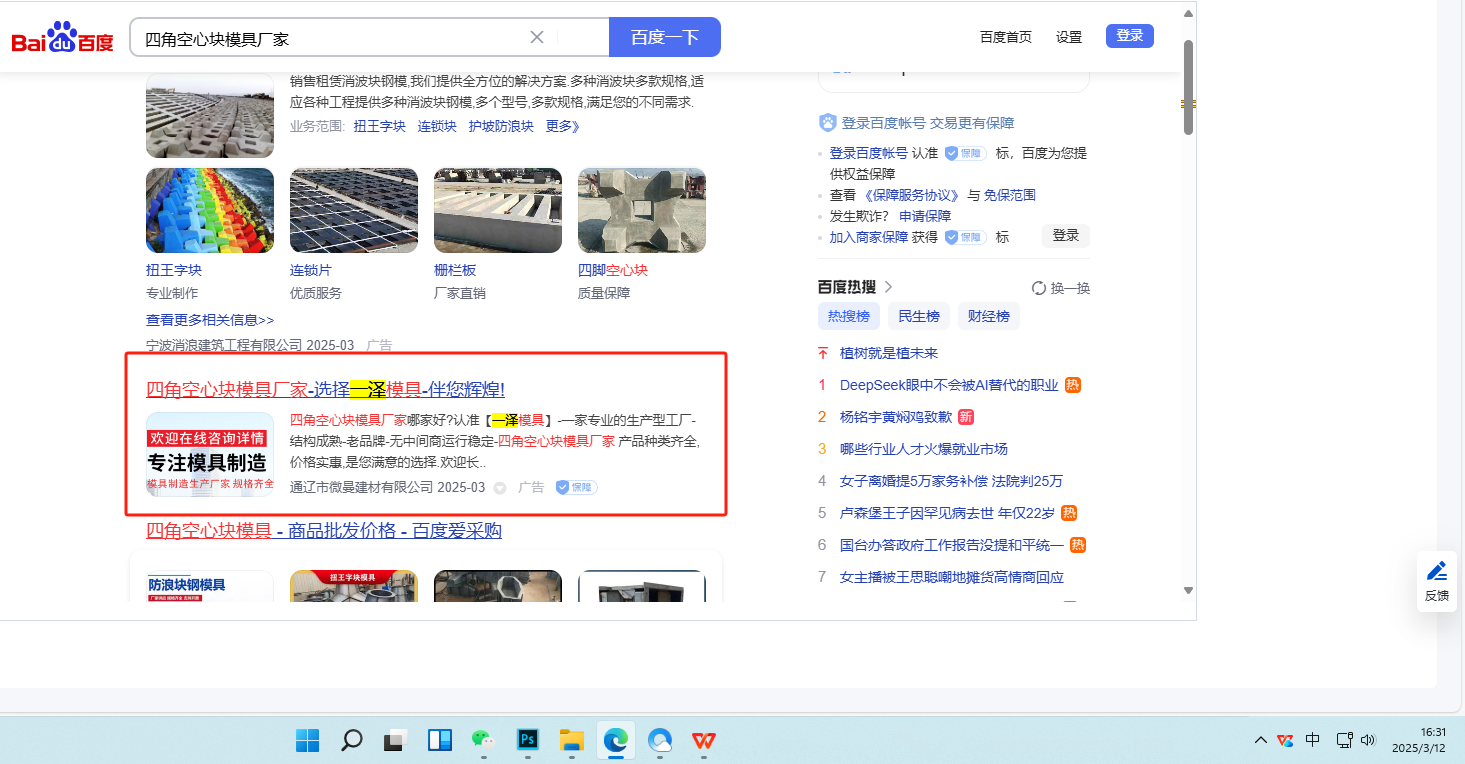Open the 百度首页 link
Screen dimensions: 1465x764
click(1006, 37)
